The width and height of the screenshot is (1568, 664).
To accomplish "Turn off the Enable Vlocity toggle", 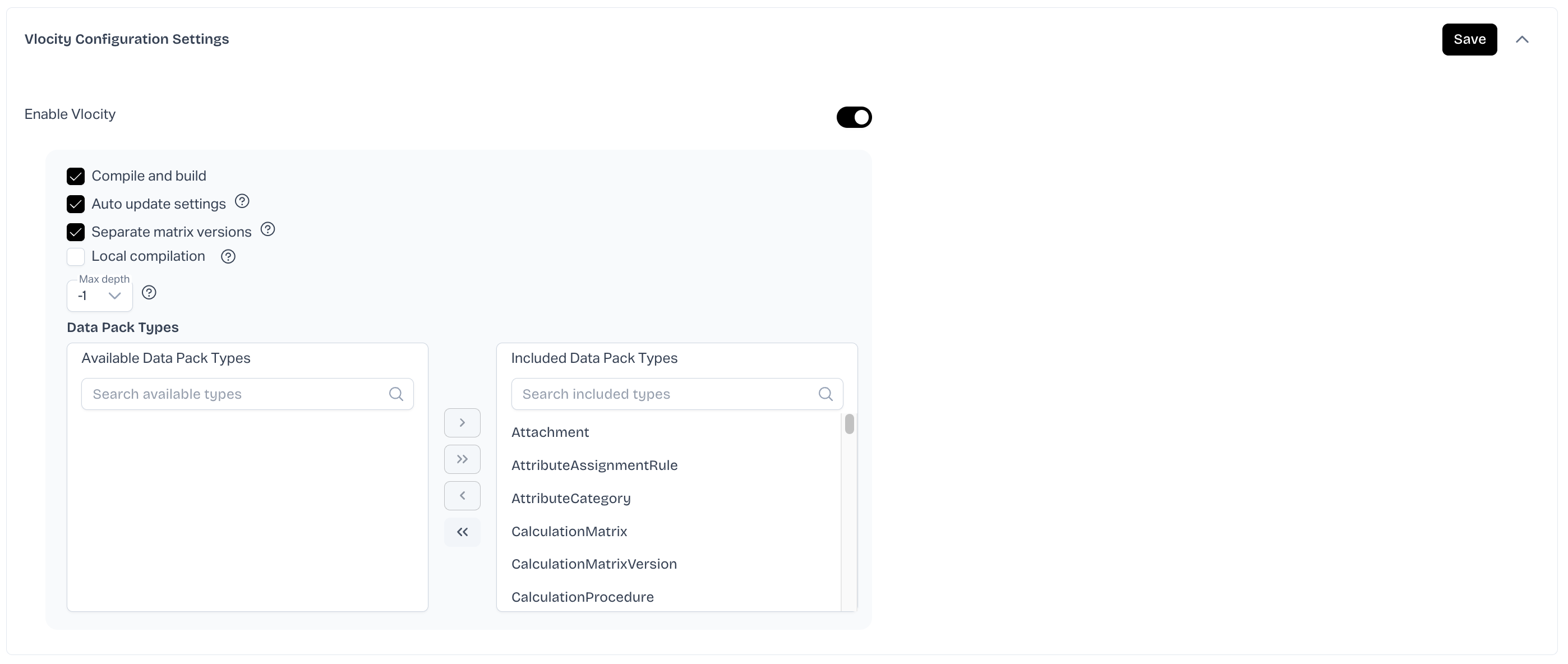I will [854, 117].
